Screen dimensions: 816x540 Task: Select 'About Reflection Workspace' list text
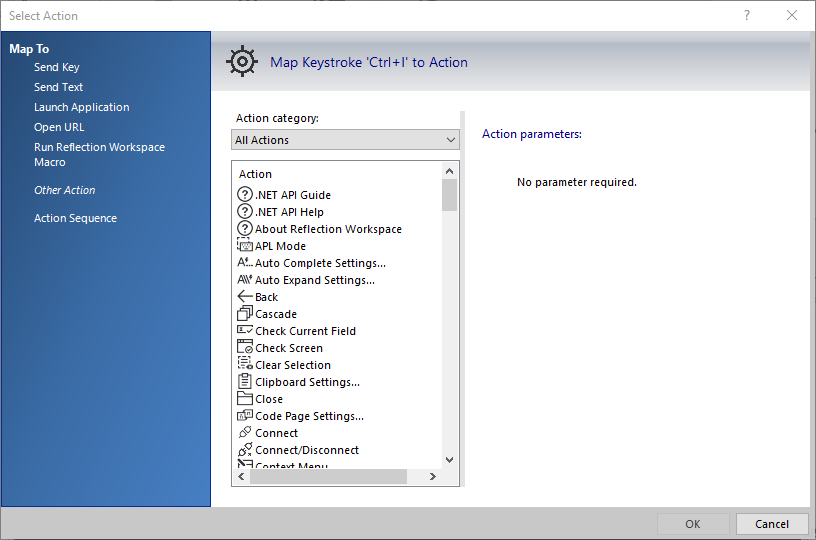328,229
